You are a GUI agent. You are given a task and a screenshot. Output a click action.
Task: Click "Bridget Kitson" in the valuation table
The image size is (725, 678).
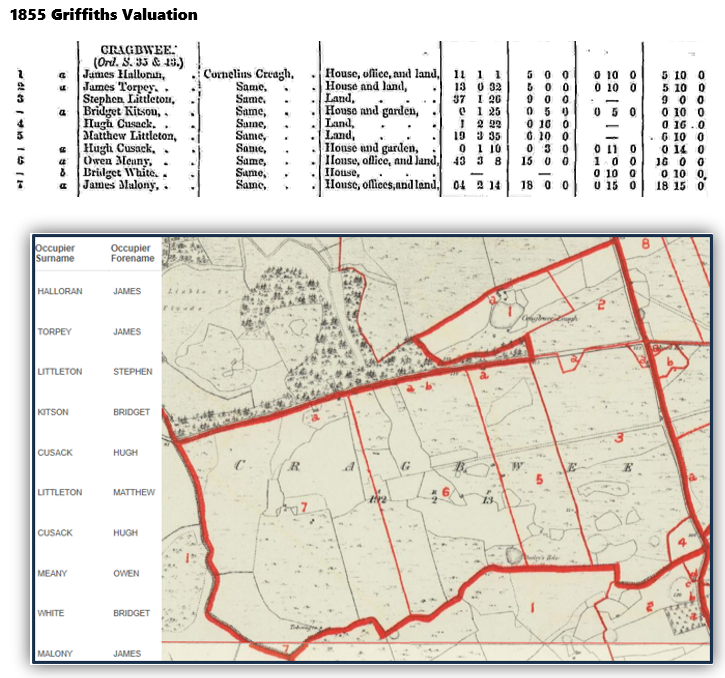point(121,111)
